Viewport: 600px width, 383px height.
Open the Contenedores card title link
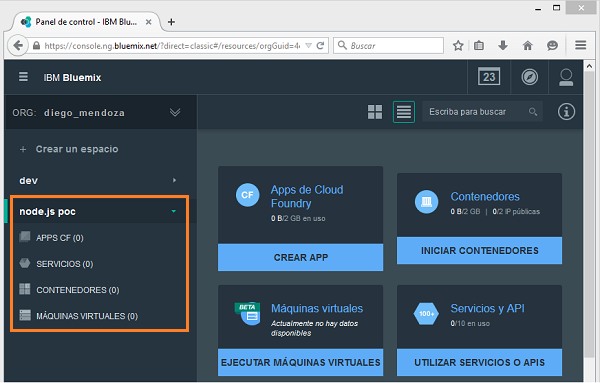coord(485,196)
